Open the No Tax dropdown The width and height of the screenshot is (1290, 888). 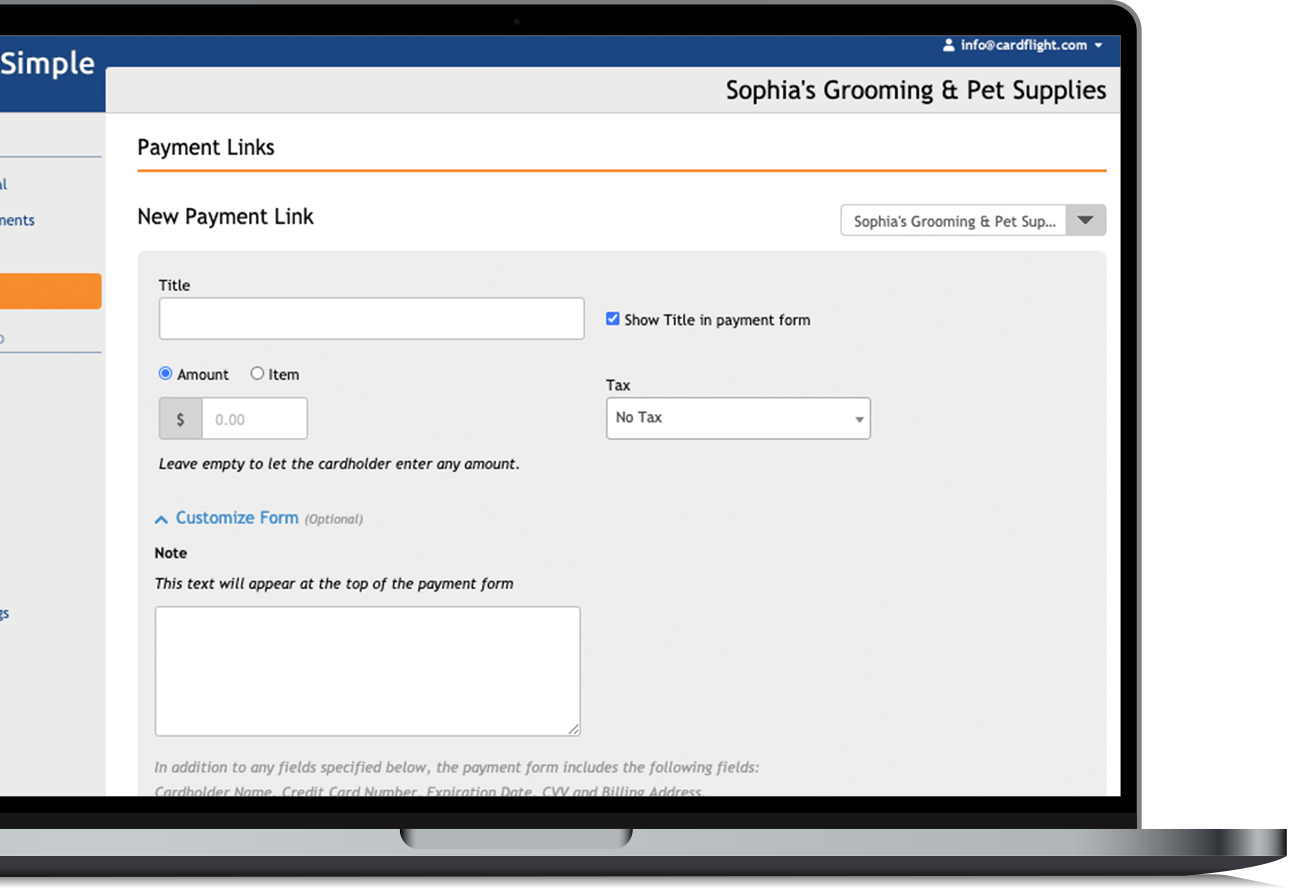tap(738, 418)
